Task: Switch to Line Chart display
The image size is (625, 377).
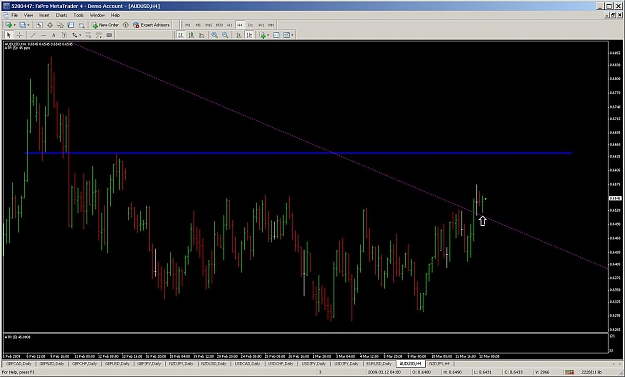Action: pyautogui.click(x=202, y=35)
